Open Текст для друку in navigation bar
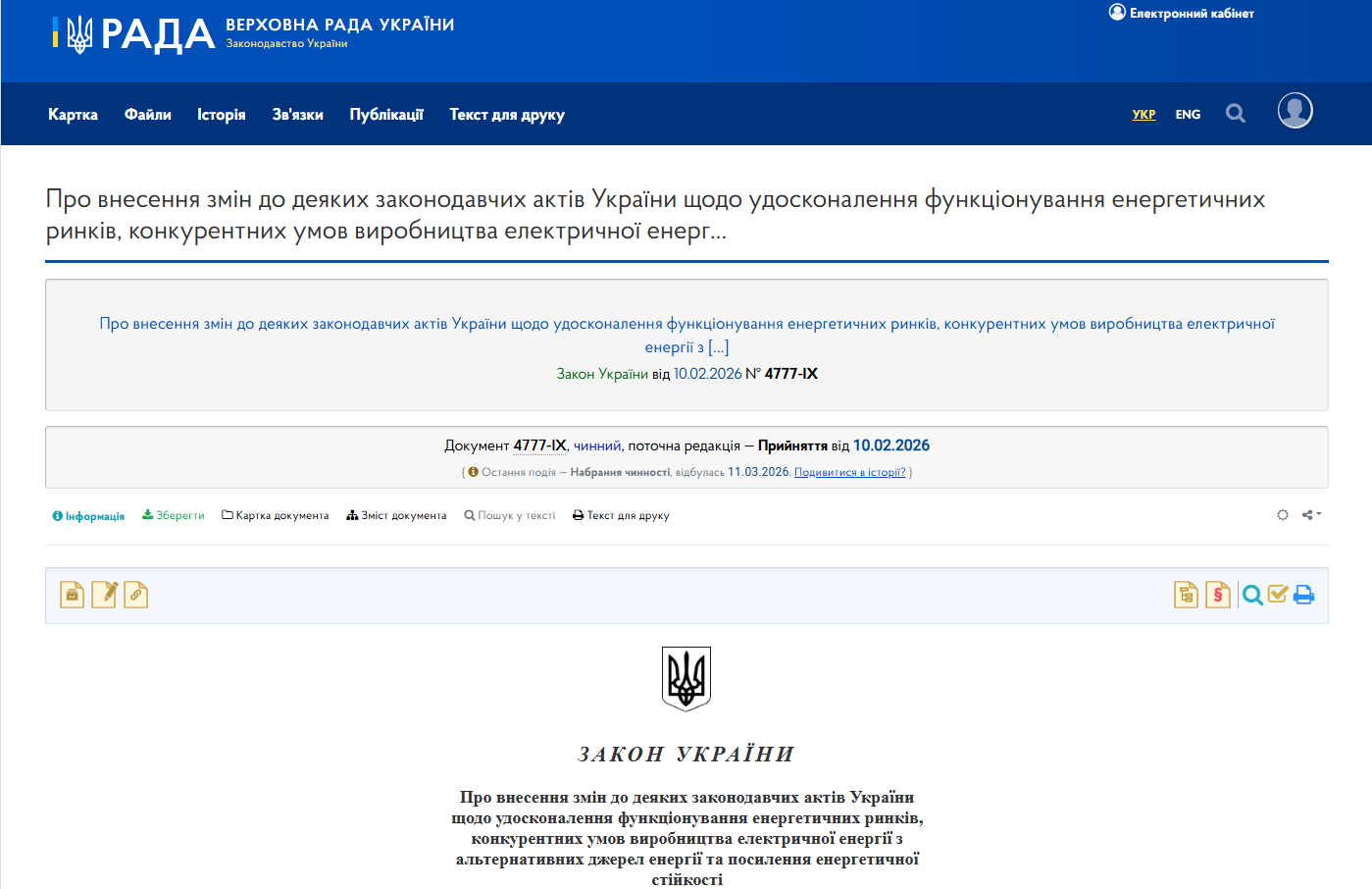This screenshot has height=889, width=1372. coord(507,115)
